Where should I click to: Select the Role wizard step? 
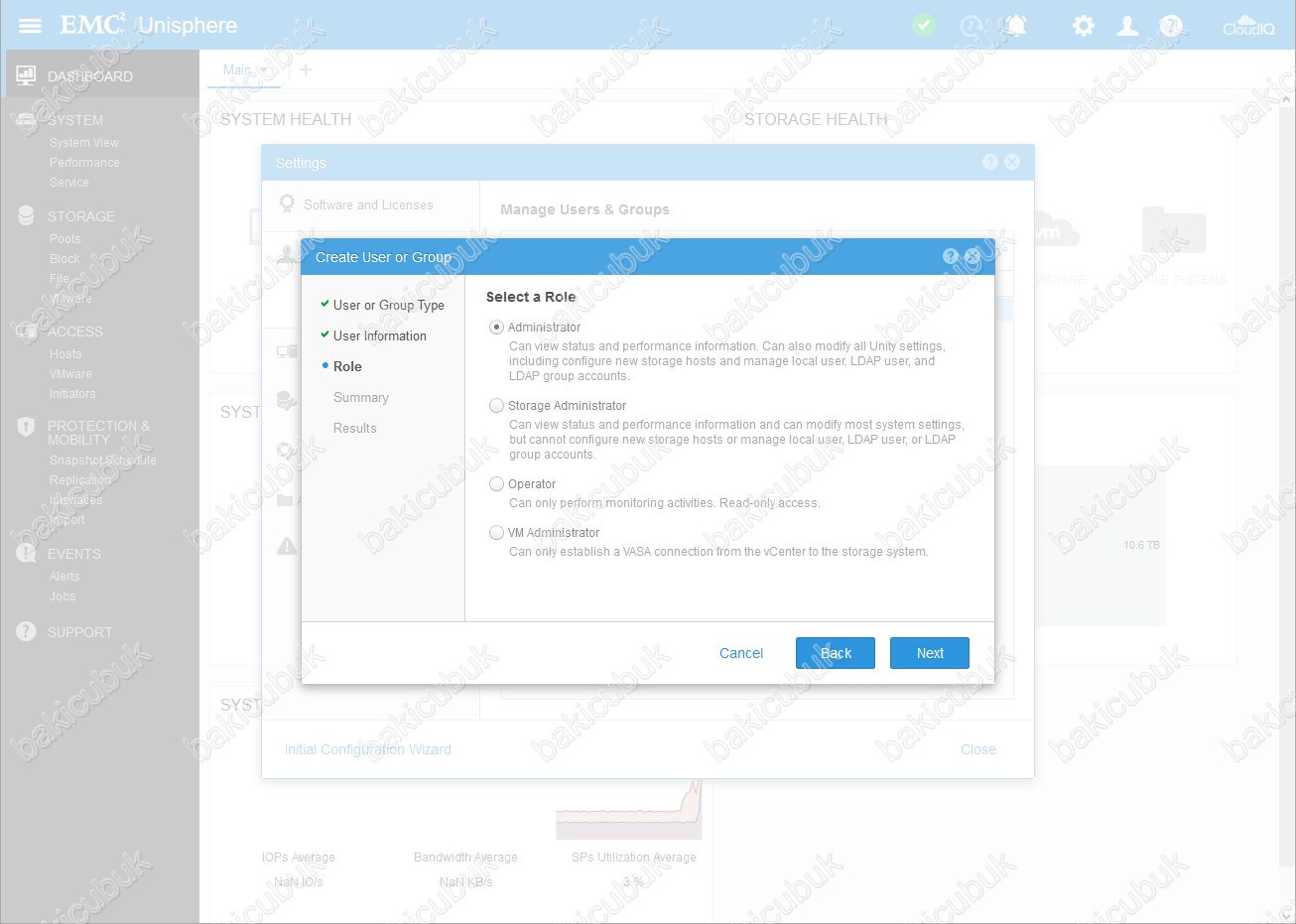coord(347,366)
